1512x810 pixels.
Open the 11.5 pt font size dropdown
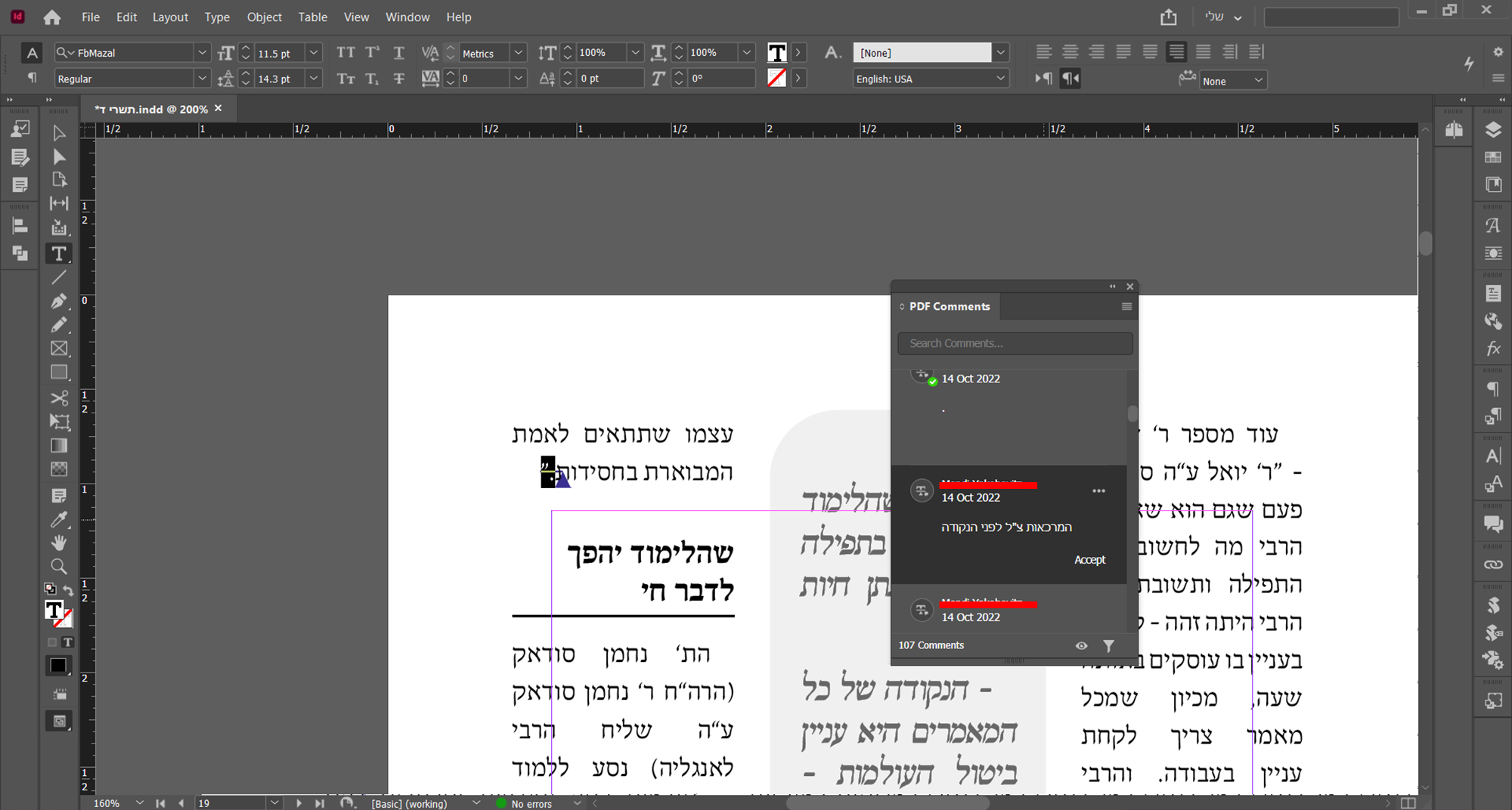tap(314, 53)
